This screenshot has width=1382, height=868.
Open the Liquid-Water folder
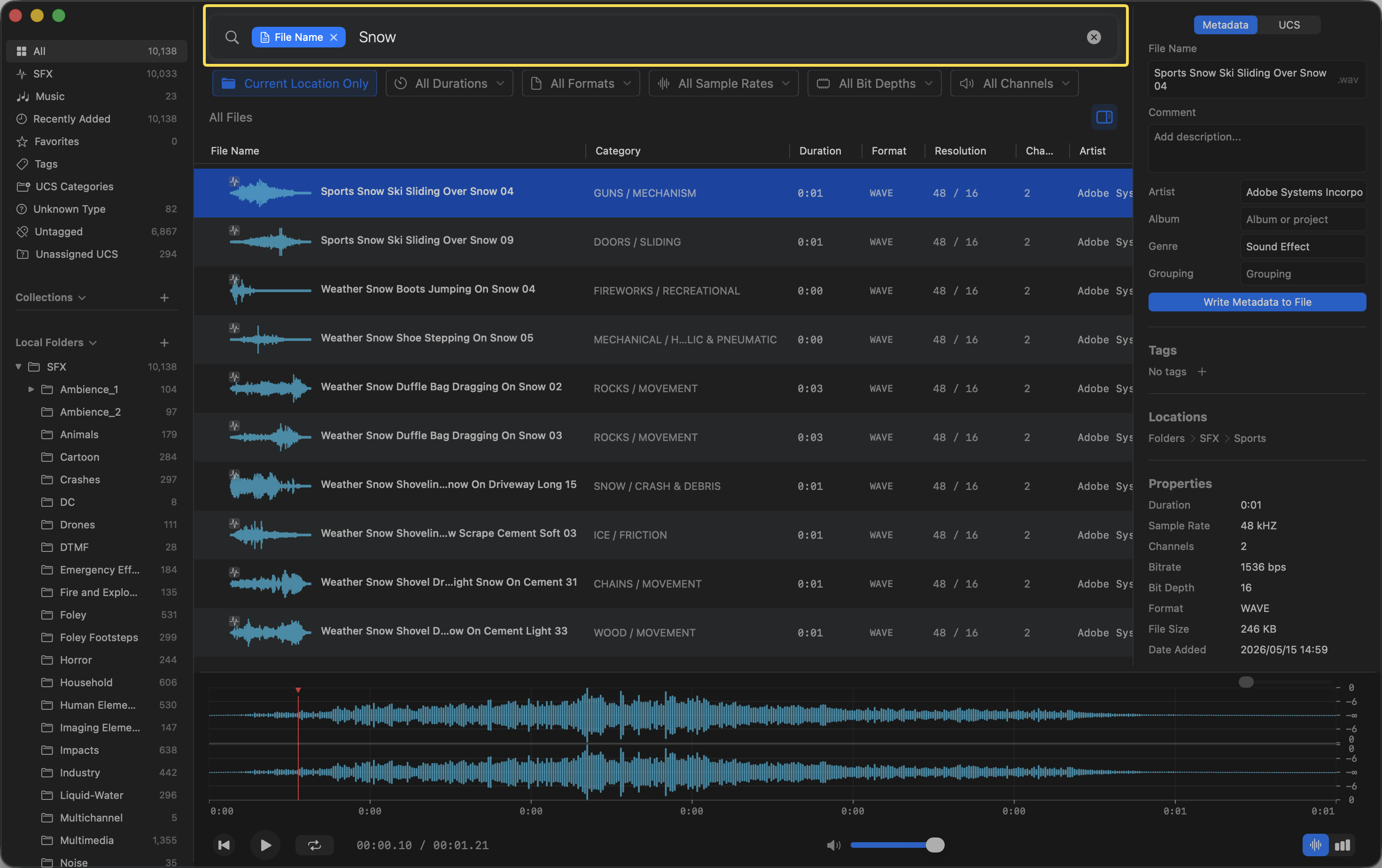96,795
